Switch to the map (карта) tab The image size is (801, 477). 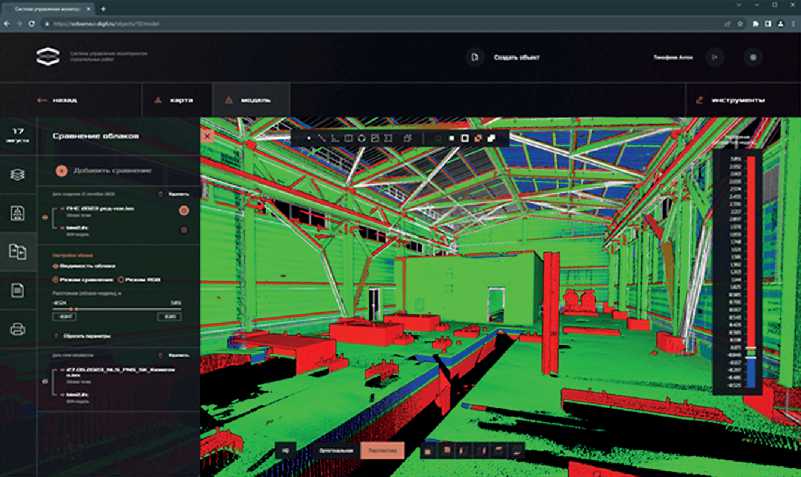click(174, 100)
